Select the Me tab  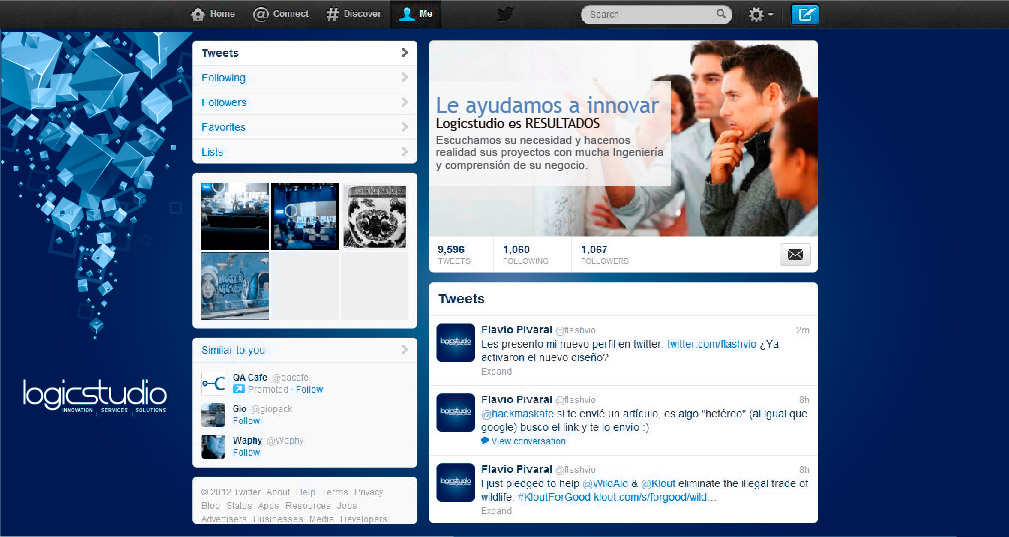tap(416, 14)
